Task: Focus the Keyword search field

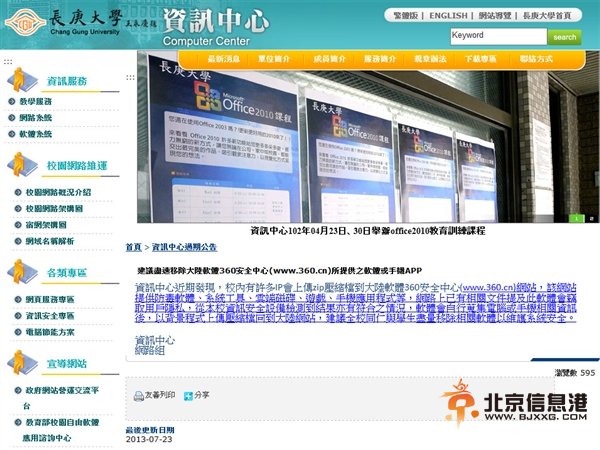Action: (498, 37)
